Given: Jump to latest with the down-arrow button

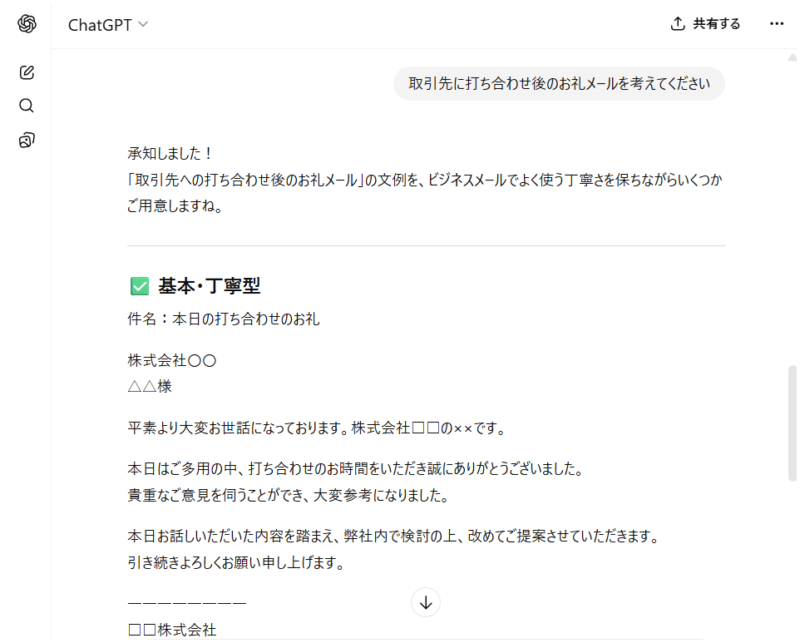Looking at the screenshot, I should click(426, 602).
